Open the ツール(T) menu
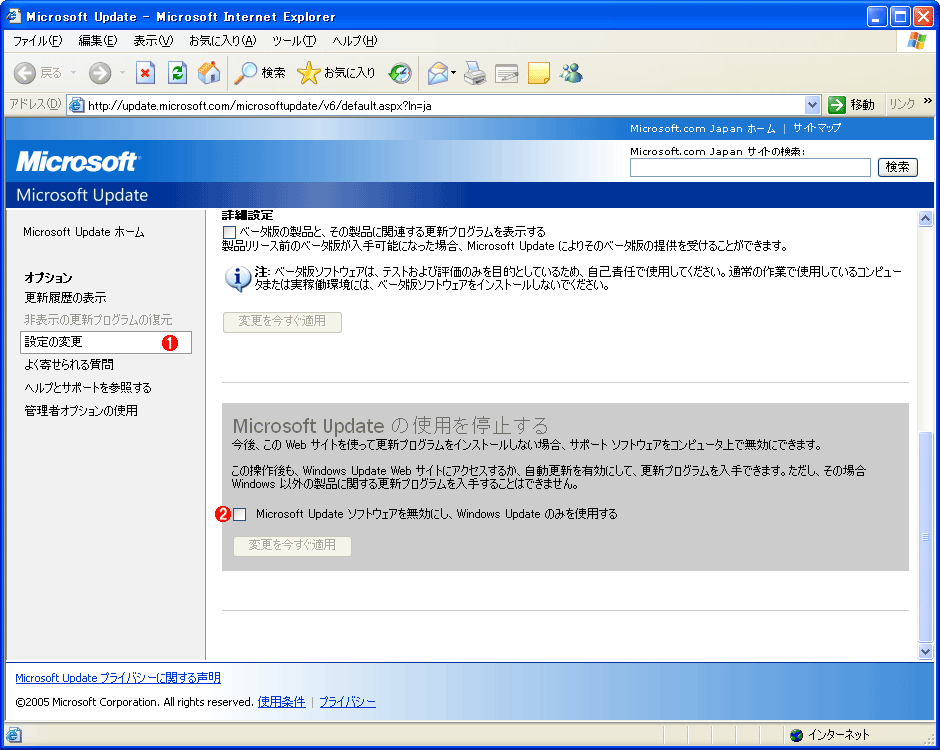 click(294, 41)
